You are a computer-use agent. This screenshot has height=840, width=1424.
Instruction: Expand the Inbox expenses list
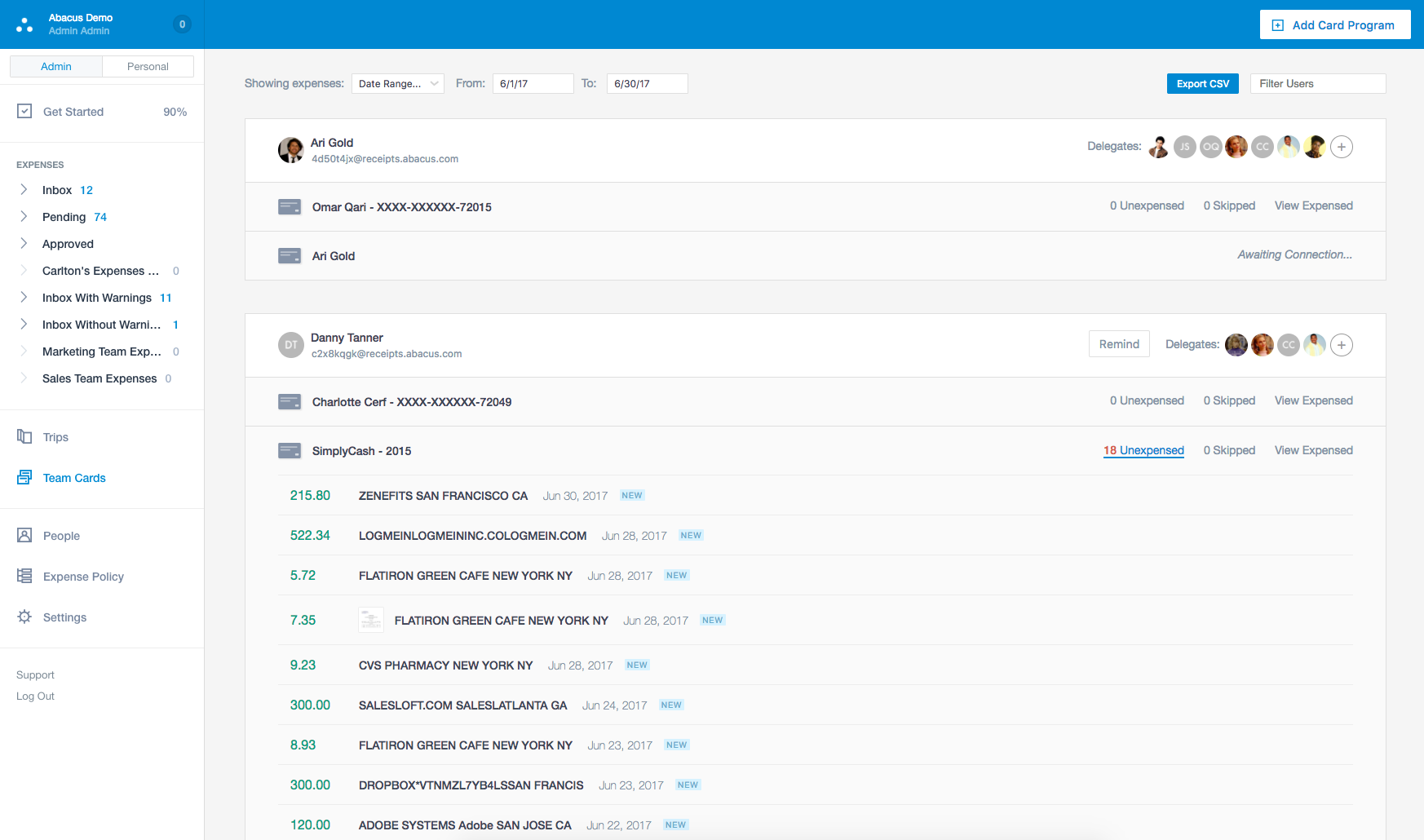24,189
